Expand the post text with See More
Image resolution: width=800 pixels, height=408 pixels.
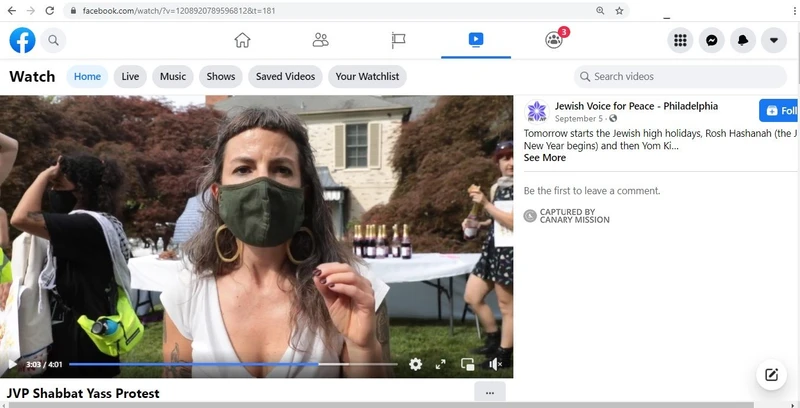coord(545,158)
